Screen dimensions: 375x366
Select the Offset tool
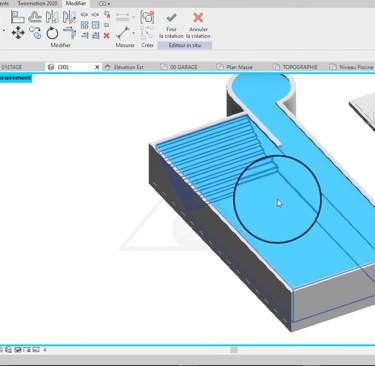coord(35,17)
